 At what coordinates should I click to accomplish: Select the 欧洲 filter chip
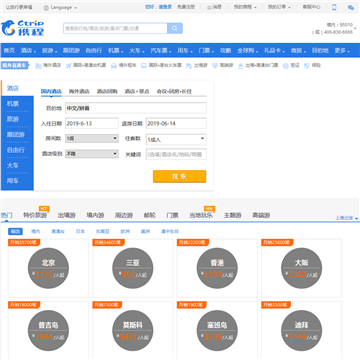pyautogui.click(x=125, y=231)
